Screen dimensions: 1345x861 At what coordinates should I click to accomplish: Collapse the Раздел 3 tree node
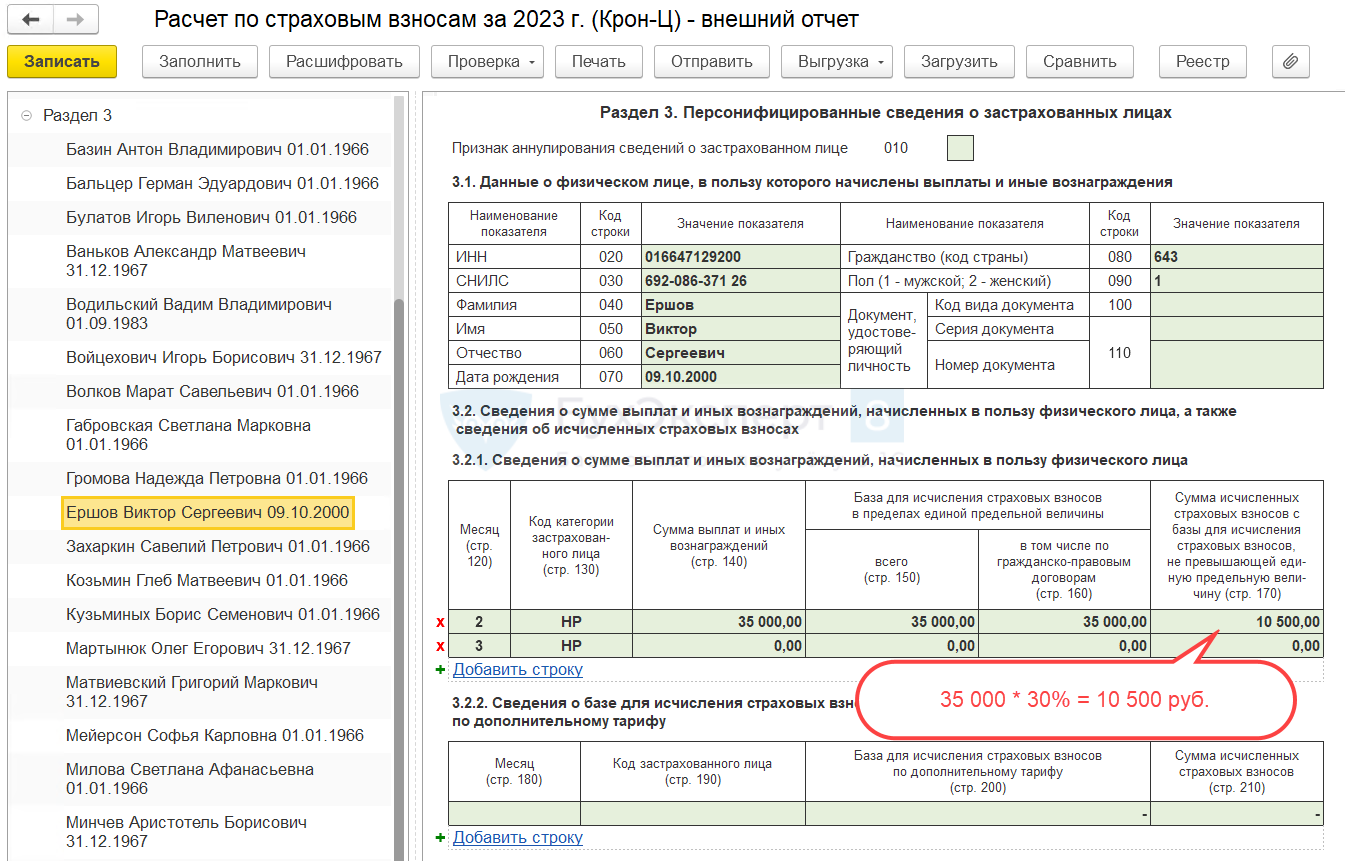[26, 116]
